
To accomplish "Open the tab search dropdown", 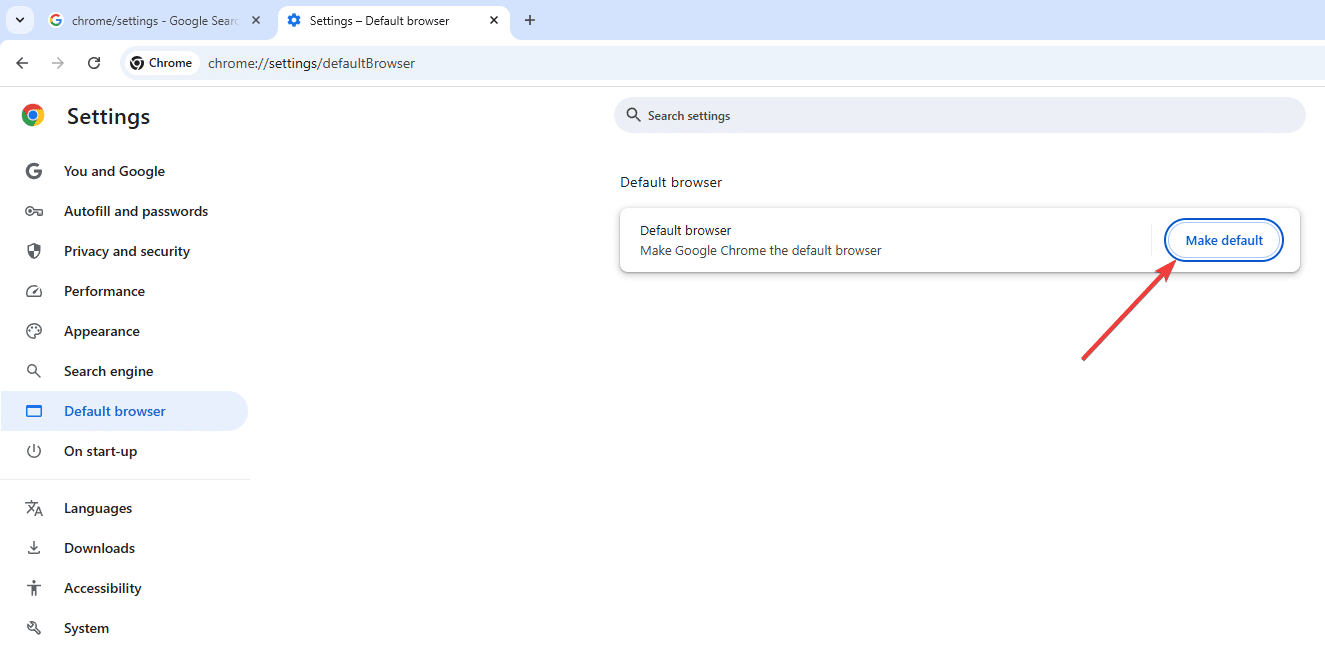I will [x=19, y=20].
